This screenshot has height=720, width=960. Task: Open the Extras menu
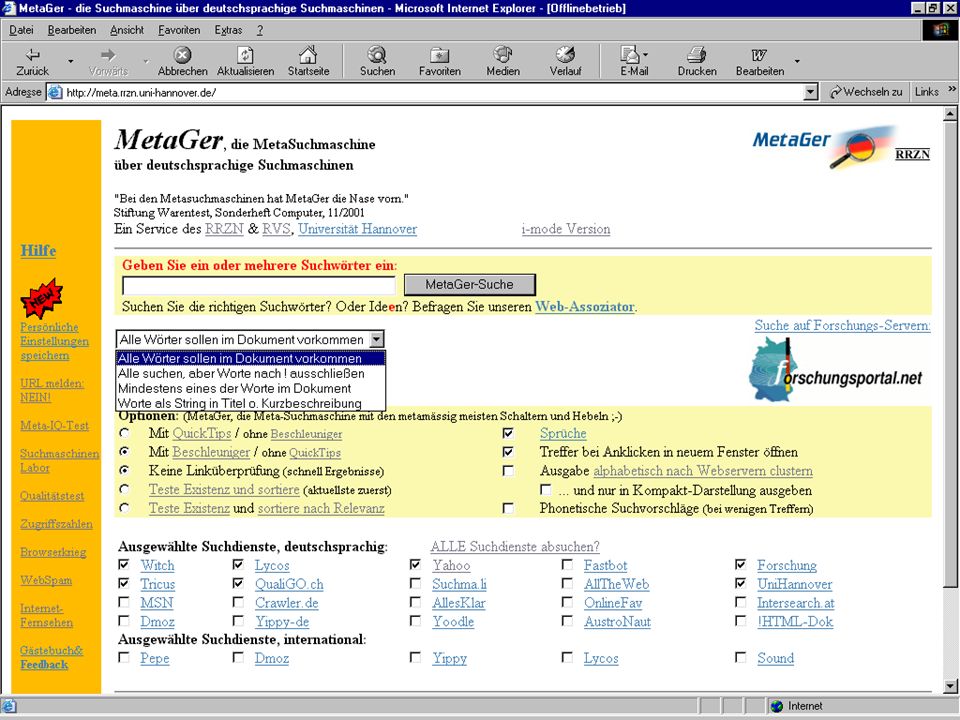click(x=228, y=30)
